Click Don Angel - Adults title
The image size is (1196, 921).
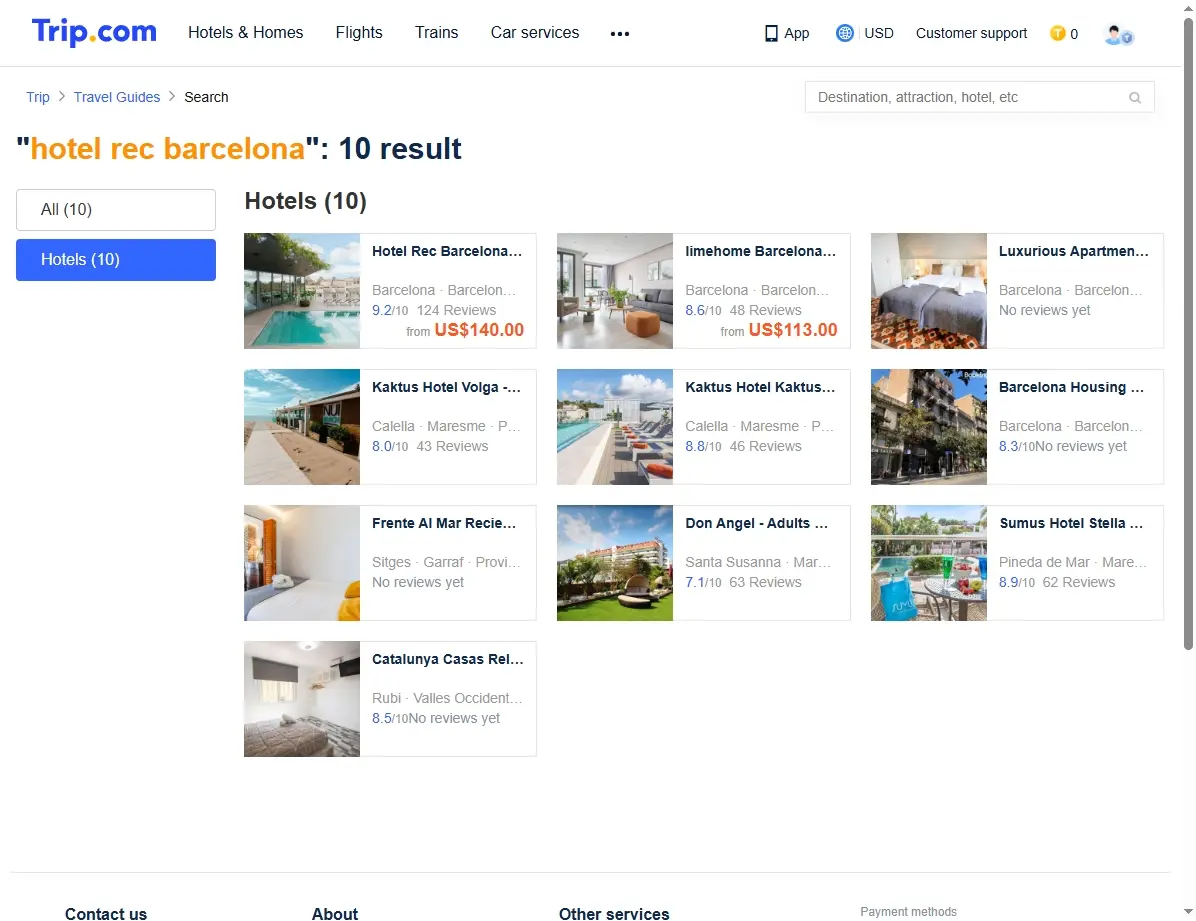point(757,523)
